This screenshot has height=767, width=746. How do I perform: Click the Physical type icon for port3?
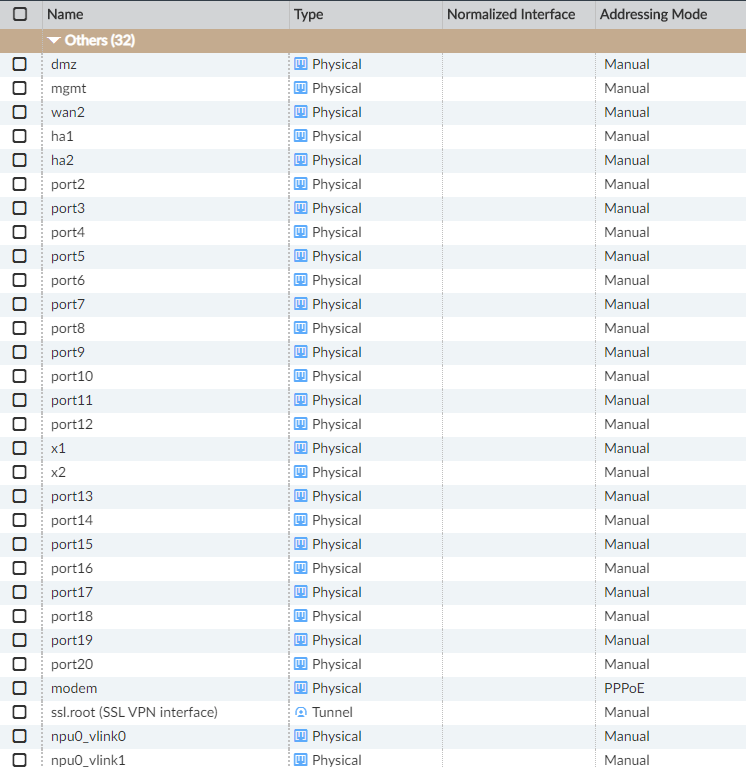click(301, 208)
